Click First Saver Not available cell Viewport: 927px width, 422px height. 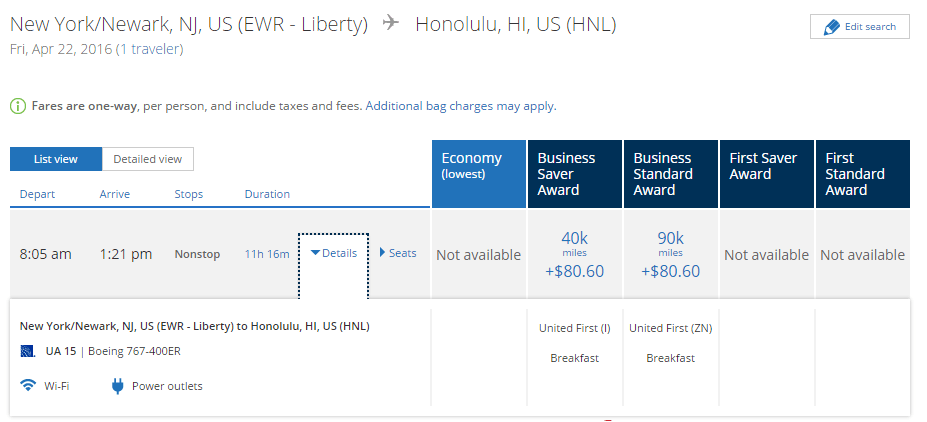pos(766,255)
